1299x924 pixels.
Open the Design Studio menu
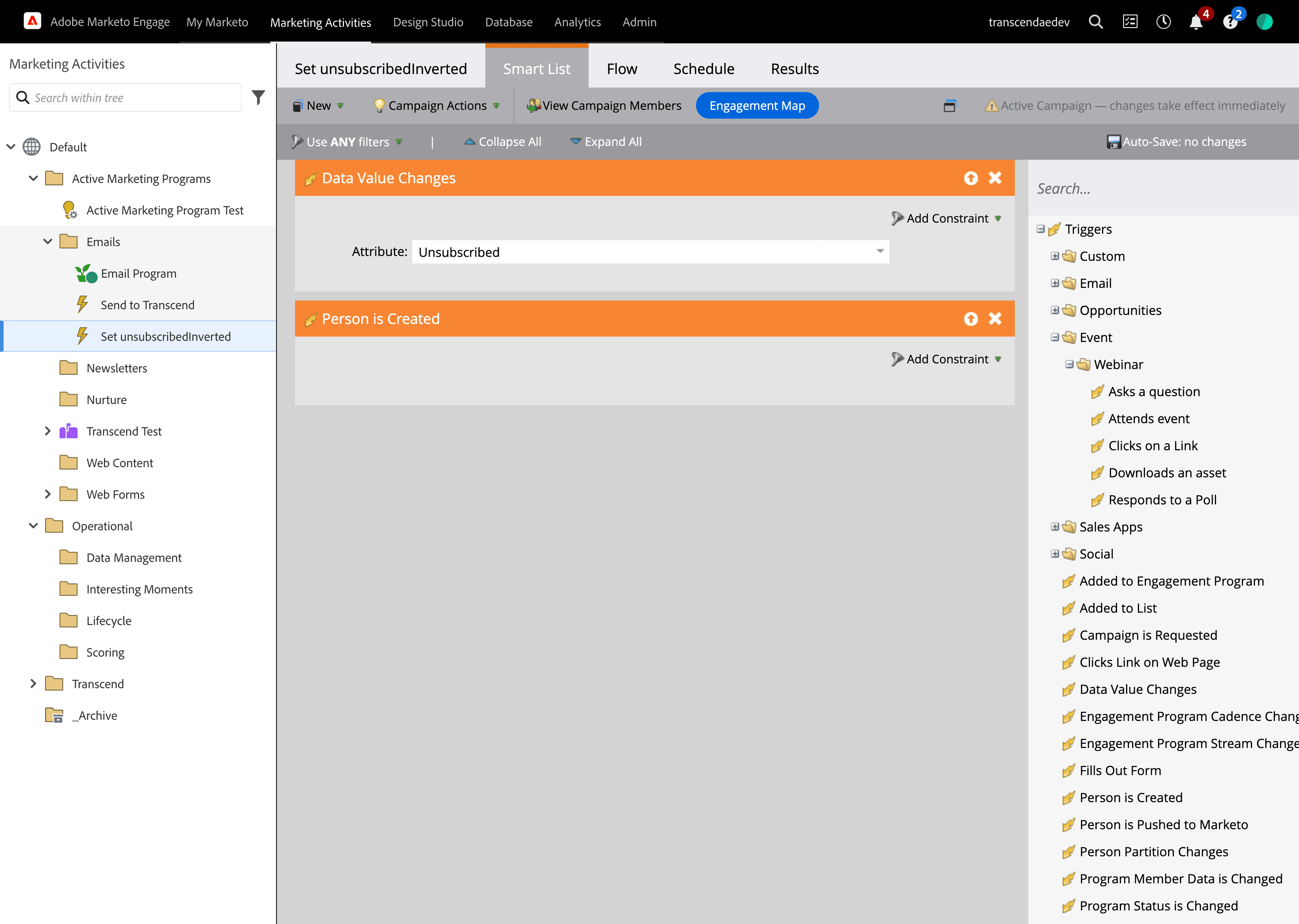(x=428, y=22)
